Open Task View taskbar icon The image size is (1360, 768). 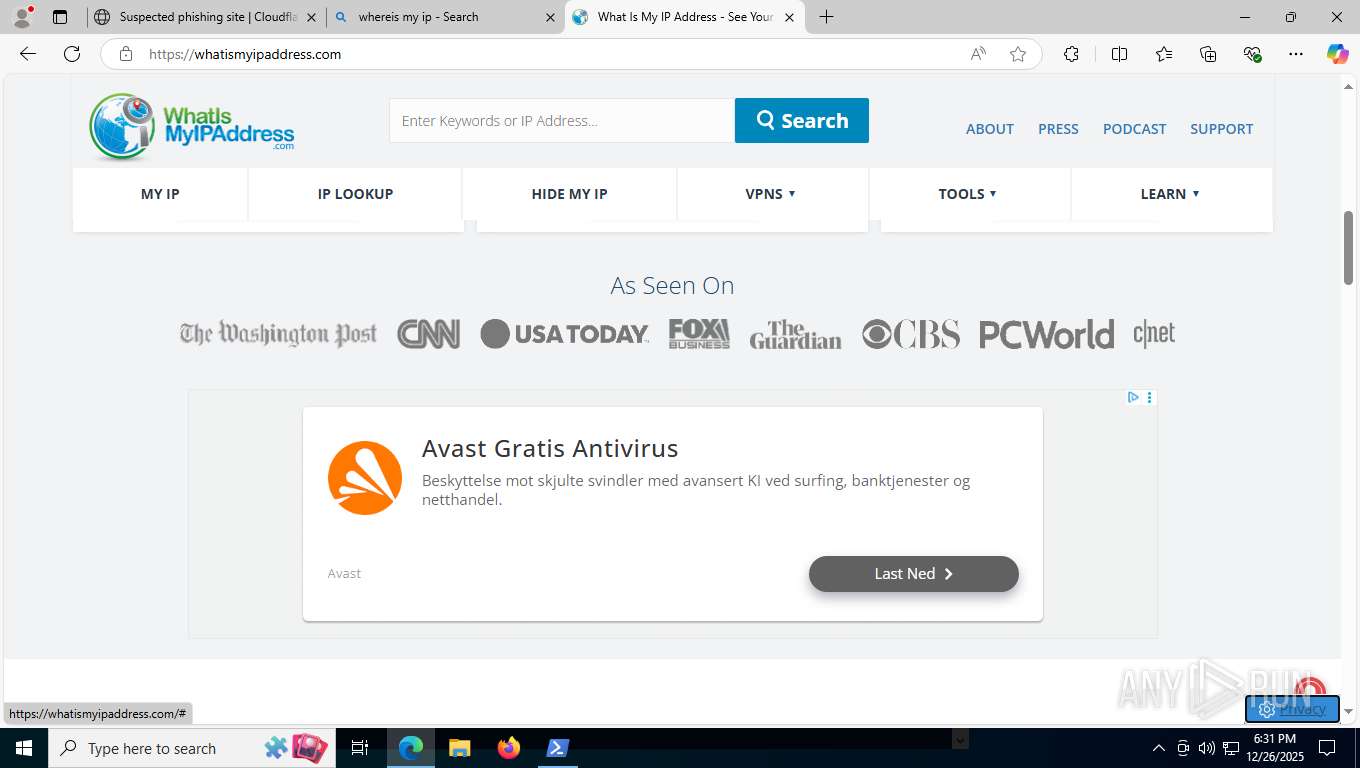point(361,748)
